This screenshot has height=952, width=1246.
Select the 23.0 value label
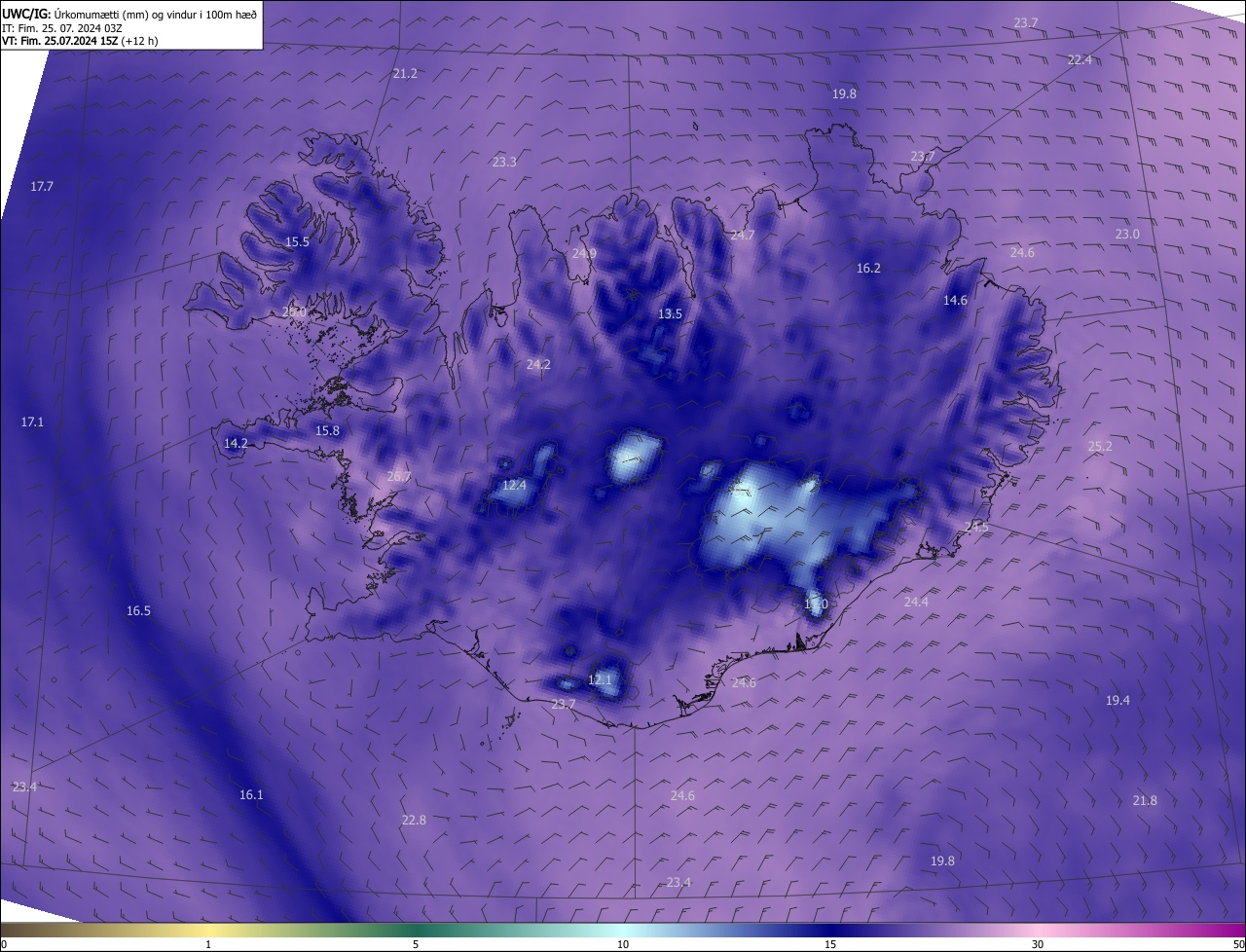(x=1127, y=234)
